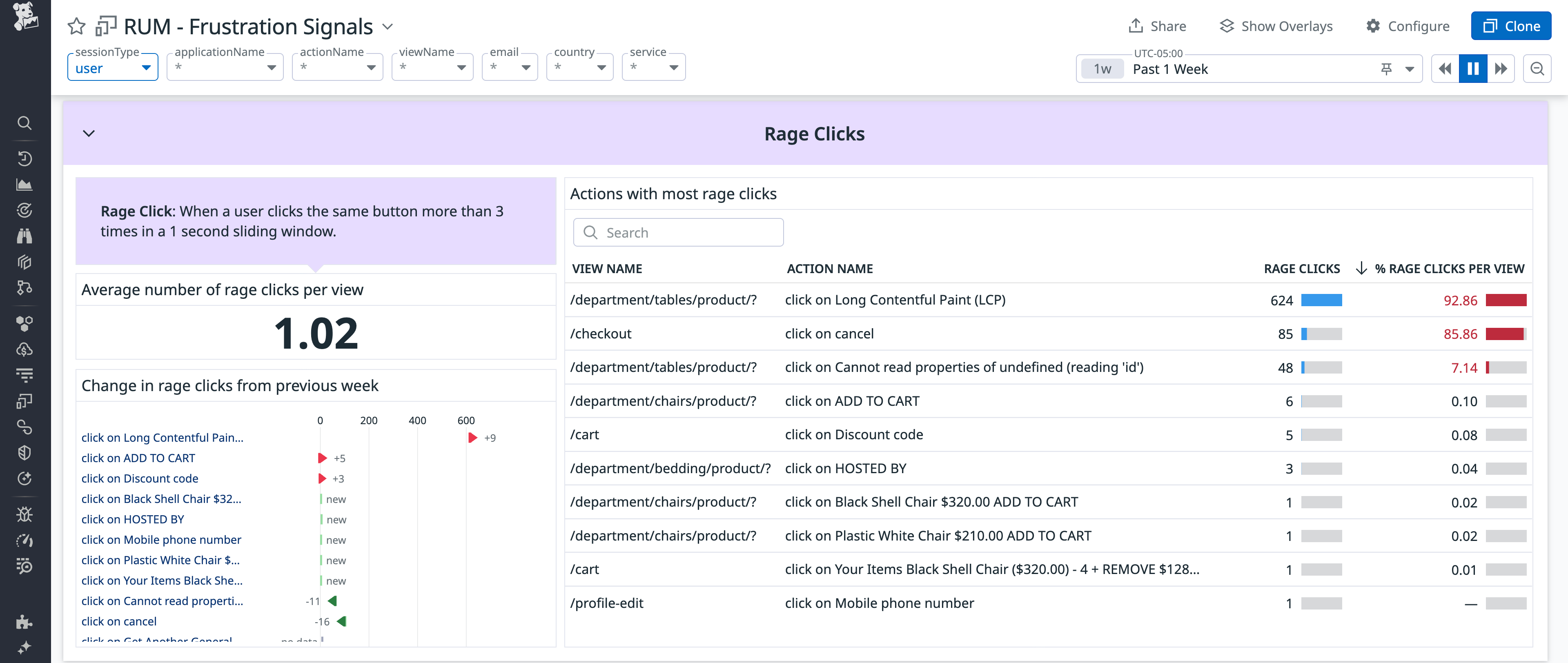Favorite the dashboard via the star icon
The height and width of the screenshot is (663, 1568).
pyautogui.click(x=77, y=26)
